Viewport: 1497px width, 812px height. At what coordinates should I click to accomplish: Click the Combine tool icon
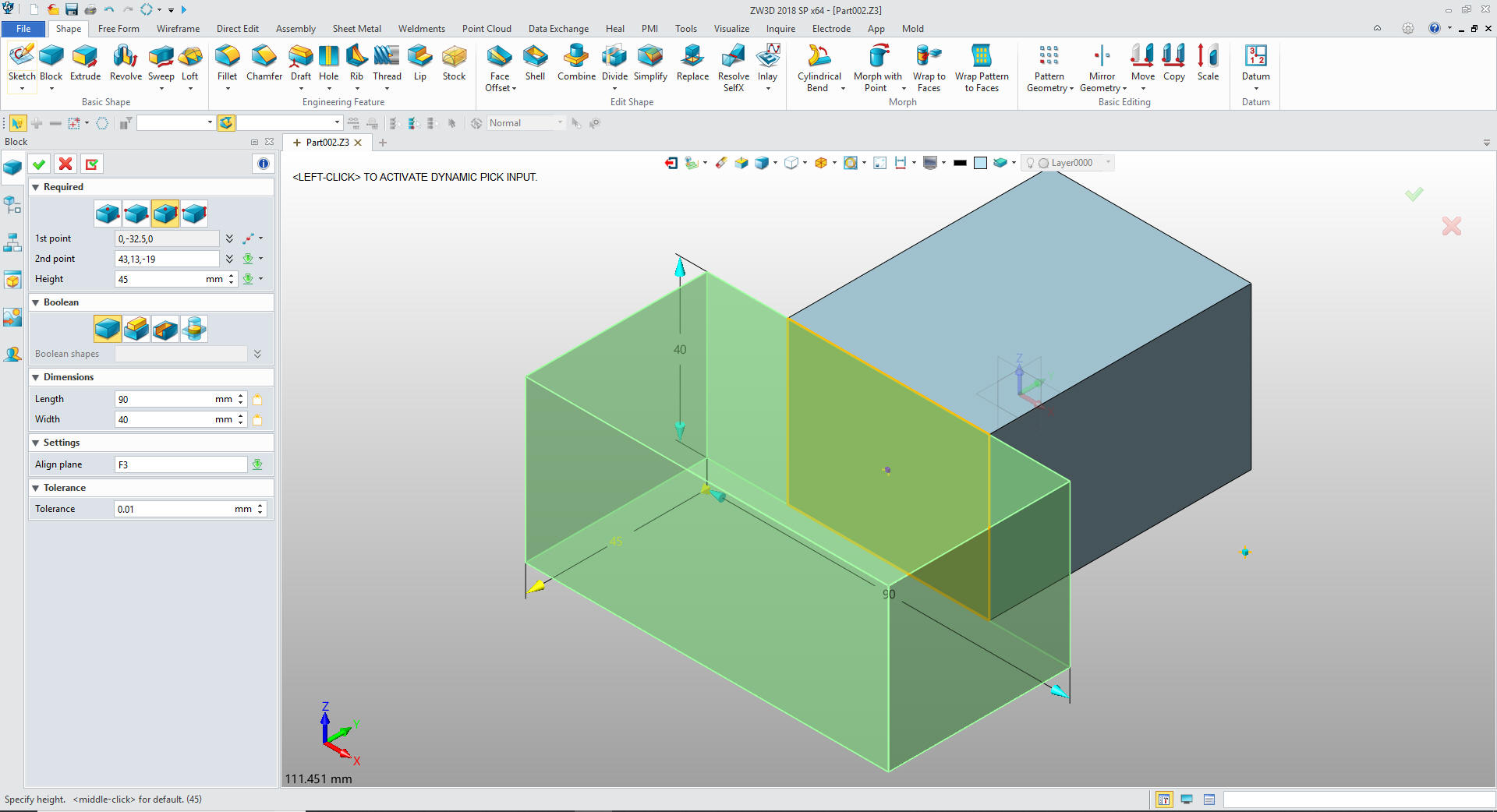(576, 62)
